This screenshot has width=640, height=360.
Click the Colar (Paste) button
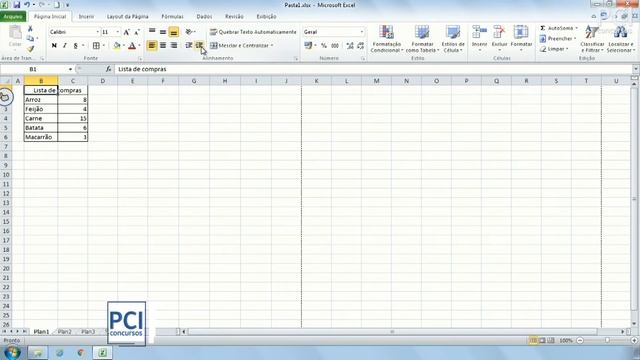[x=15, y=37]
